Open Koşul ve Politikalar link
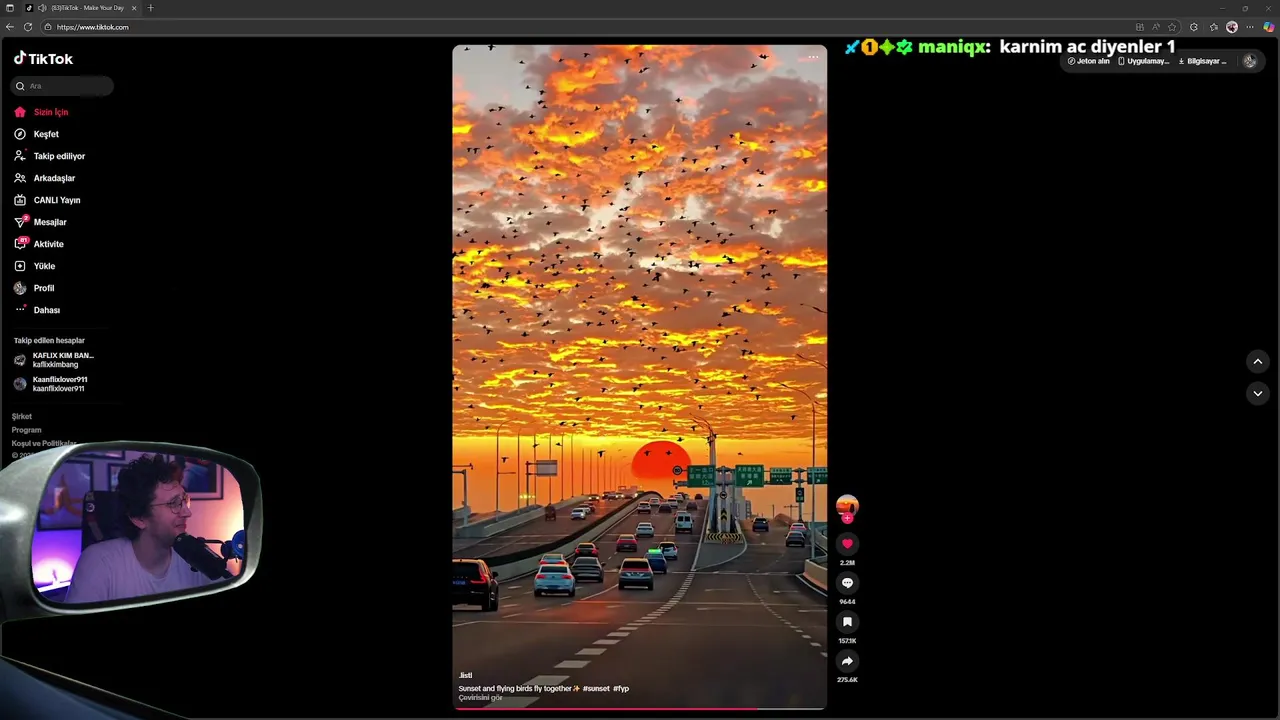This screenshot has width=1280, height=720. click(44, 443)
